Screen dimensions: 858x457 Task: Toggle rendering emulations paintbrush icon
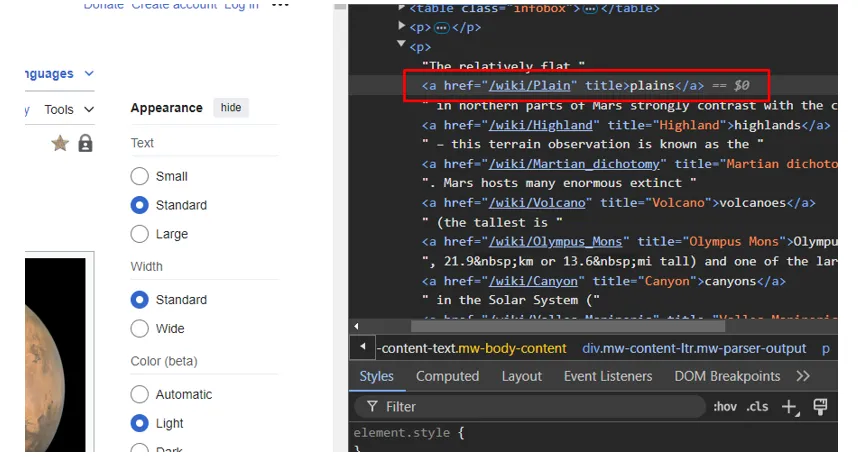(x=820, y=407)
